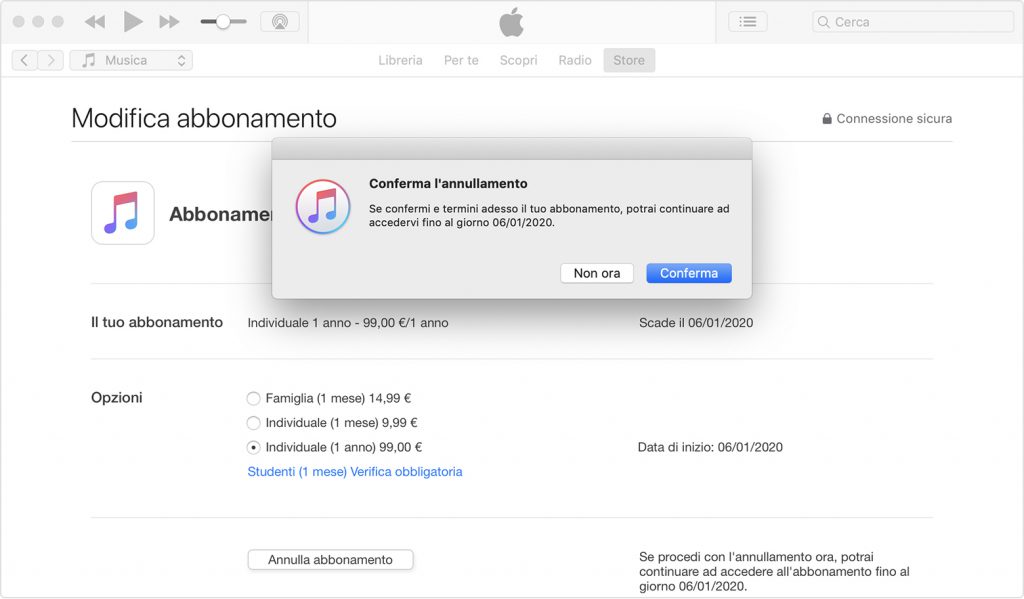This screenshot has width=1024, height=599.
Task: Click the Il tuo abbonamento label
Action: 157,322
